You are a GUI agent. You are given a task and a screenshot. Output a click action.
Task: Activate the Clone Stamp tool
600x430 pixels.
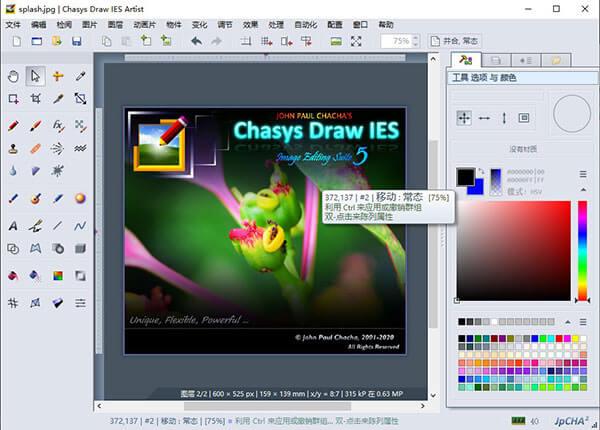(x=13, y=148)
